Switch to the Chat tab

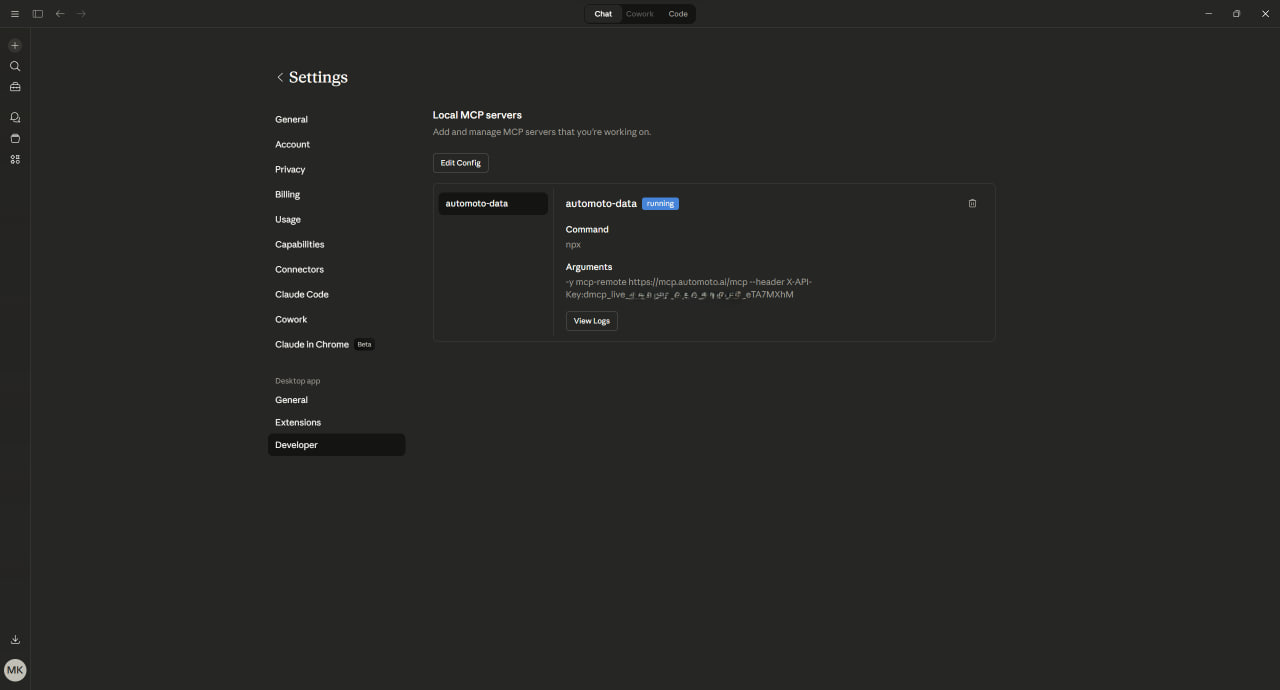pyautogui.click(x=603, y=14)
